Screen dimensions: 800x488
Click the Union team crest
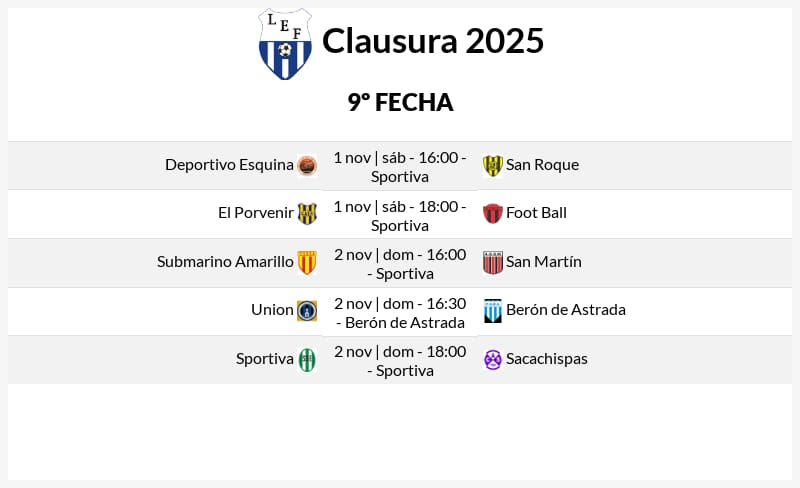click(307, 310)
